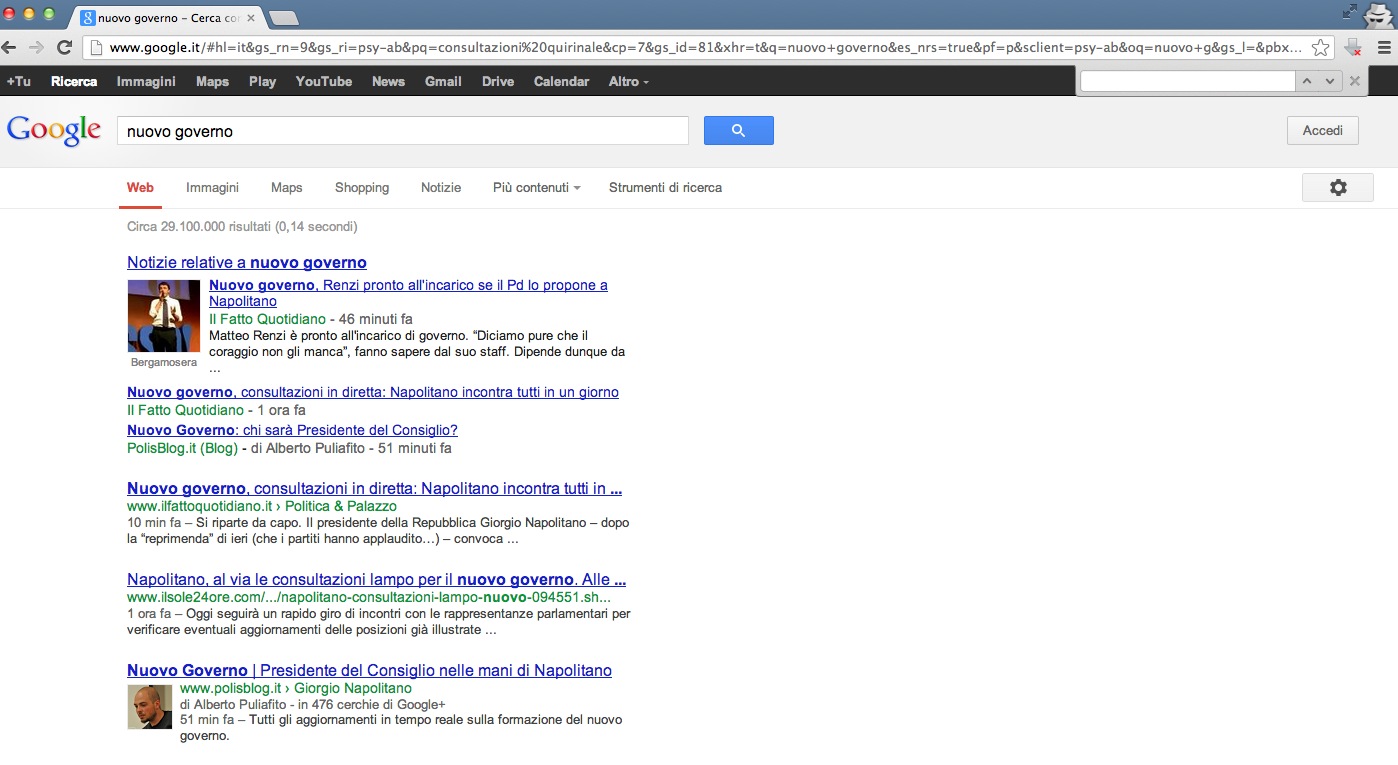The height and width of the screenshot is (765, 1398).
Task: Click the Accedi sign-in button
Action: (1322, 131)
